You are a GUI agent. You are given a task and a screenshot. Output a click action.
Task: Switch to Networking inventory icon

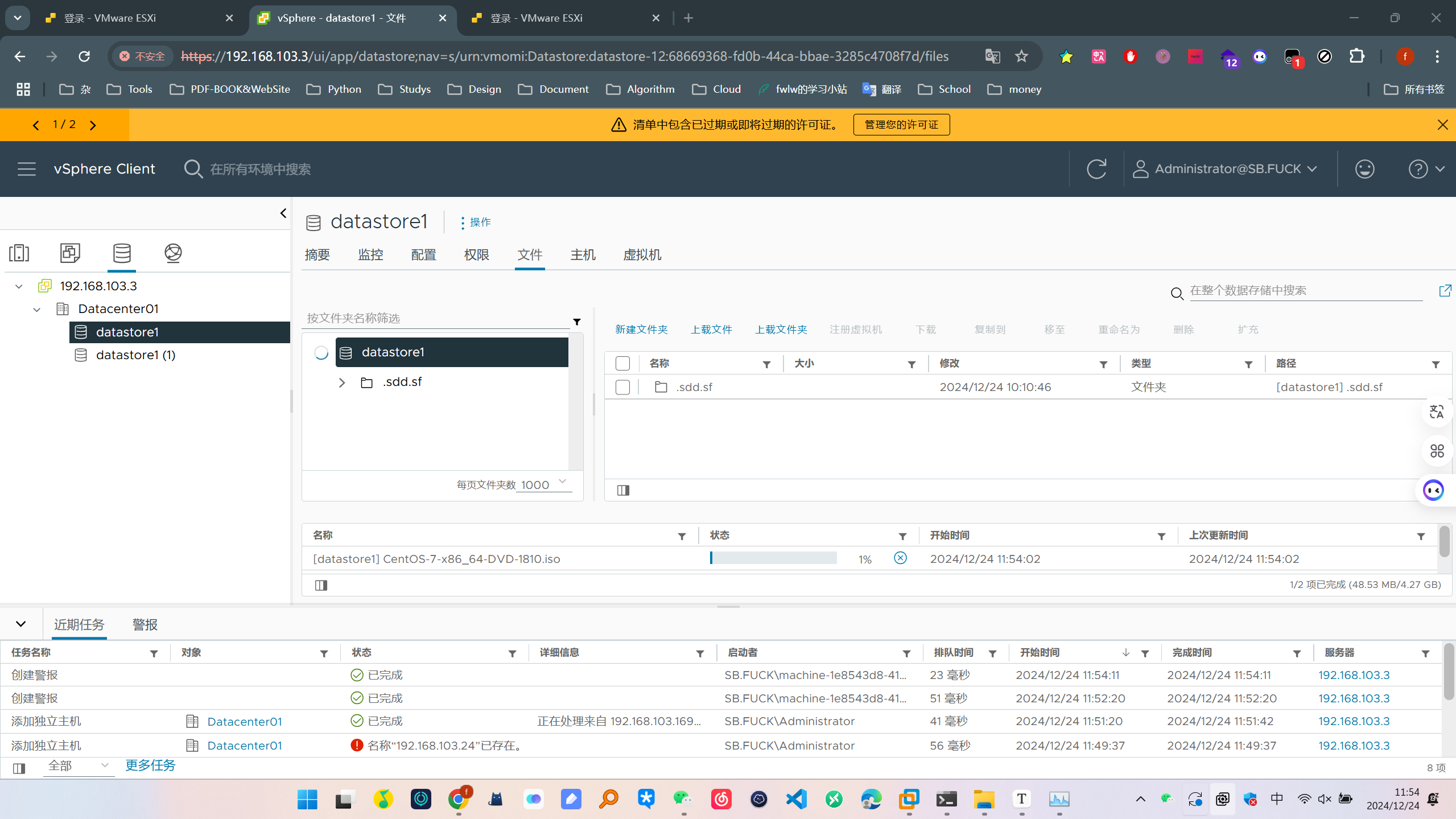(173, 253)
